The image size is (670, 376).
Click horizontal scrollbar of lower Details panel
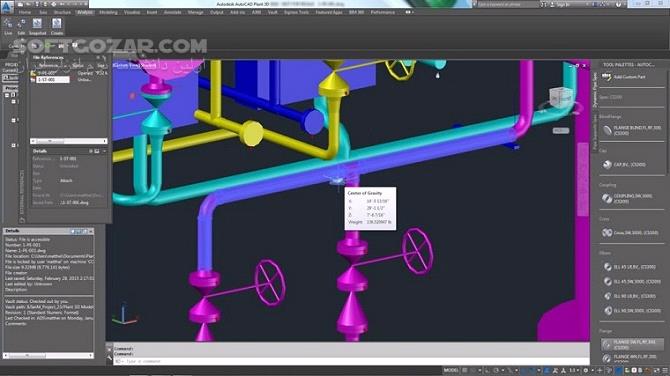point(48,355)
